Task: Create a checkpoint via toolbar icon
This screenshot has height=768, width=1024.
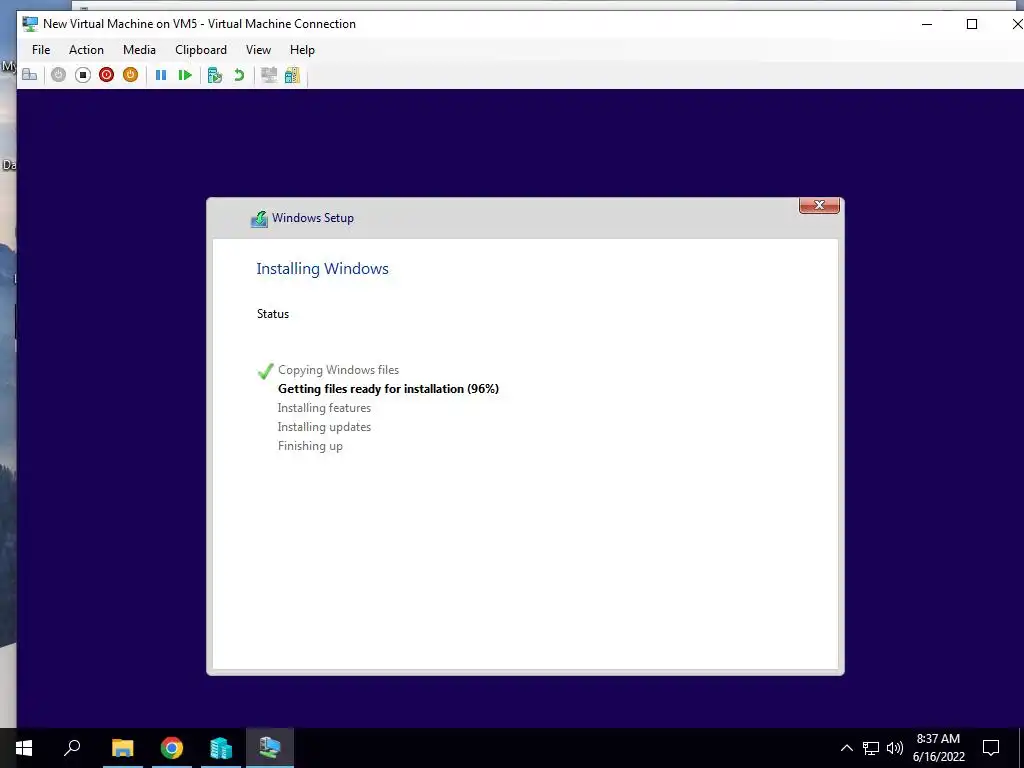Action: [x=215, y=75]
